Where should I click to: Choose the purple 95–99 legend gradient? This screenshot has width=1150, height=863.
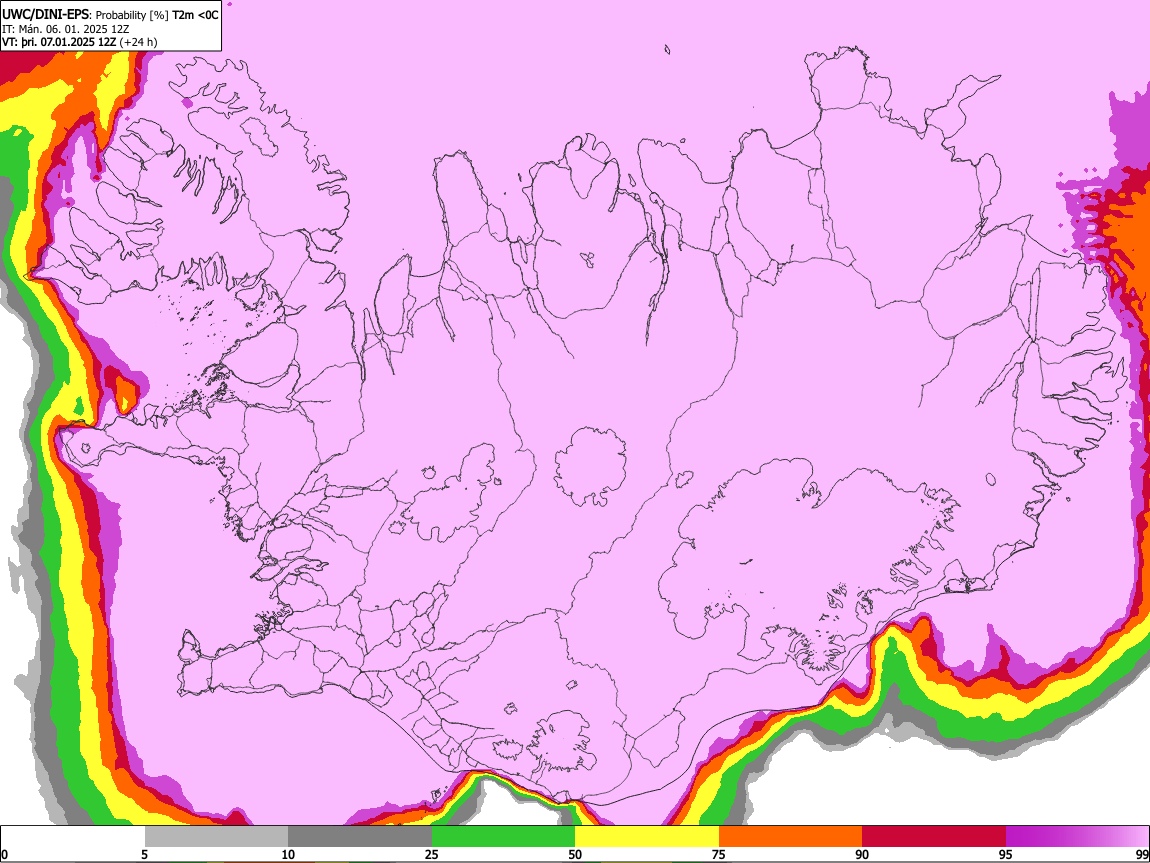point(1077,836)
